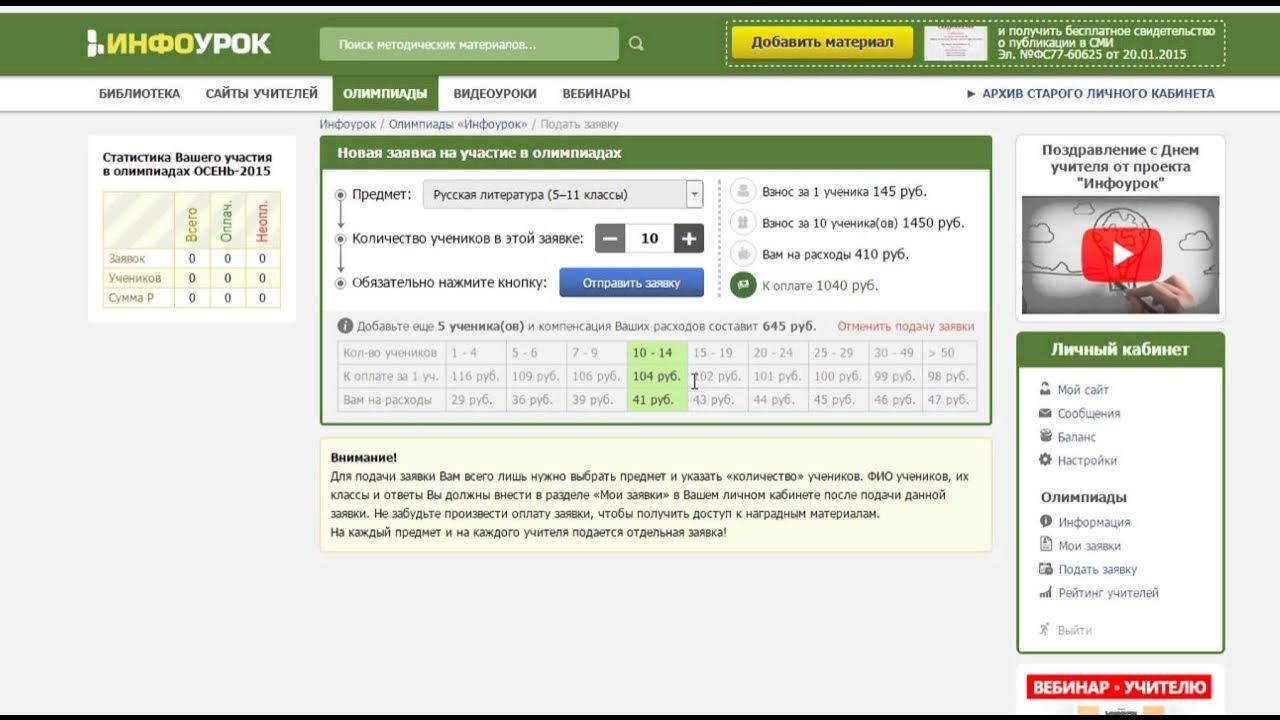
Task: Click the Добавить материал button
Action: point(822,43)
